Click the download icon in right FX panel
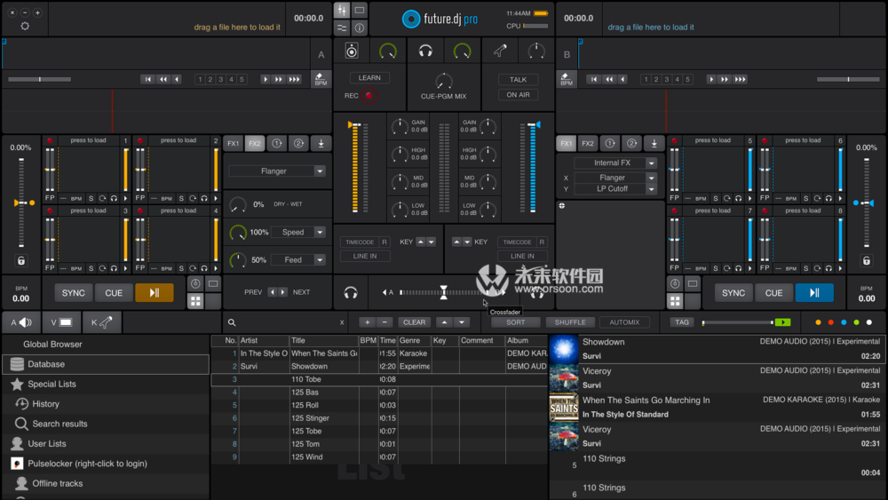The width and height of the screenshot is (888, 500). [x=654, y=143]
